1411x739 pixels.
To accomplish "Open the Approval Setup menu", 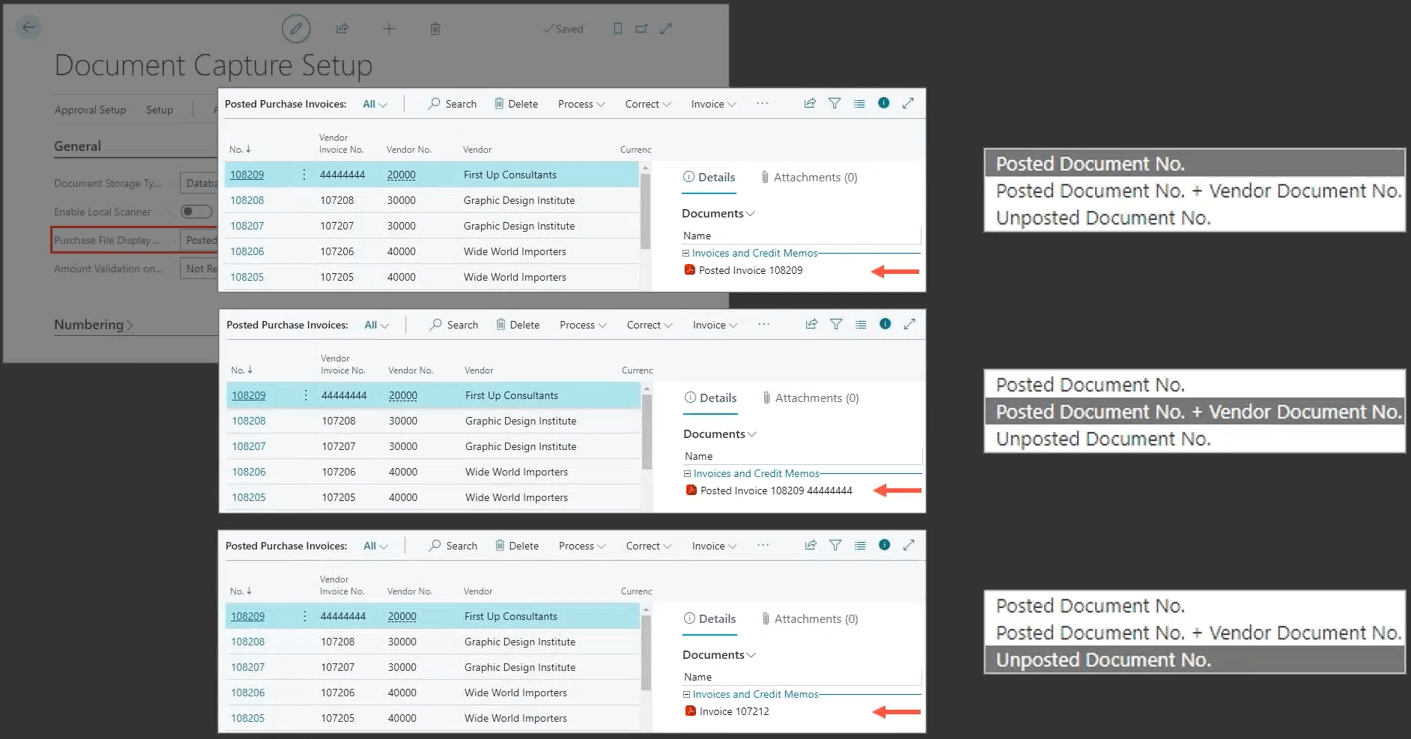I will click(x=90, y=110).
